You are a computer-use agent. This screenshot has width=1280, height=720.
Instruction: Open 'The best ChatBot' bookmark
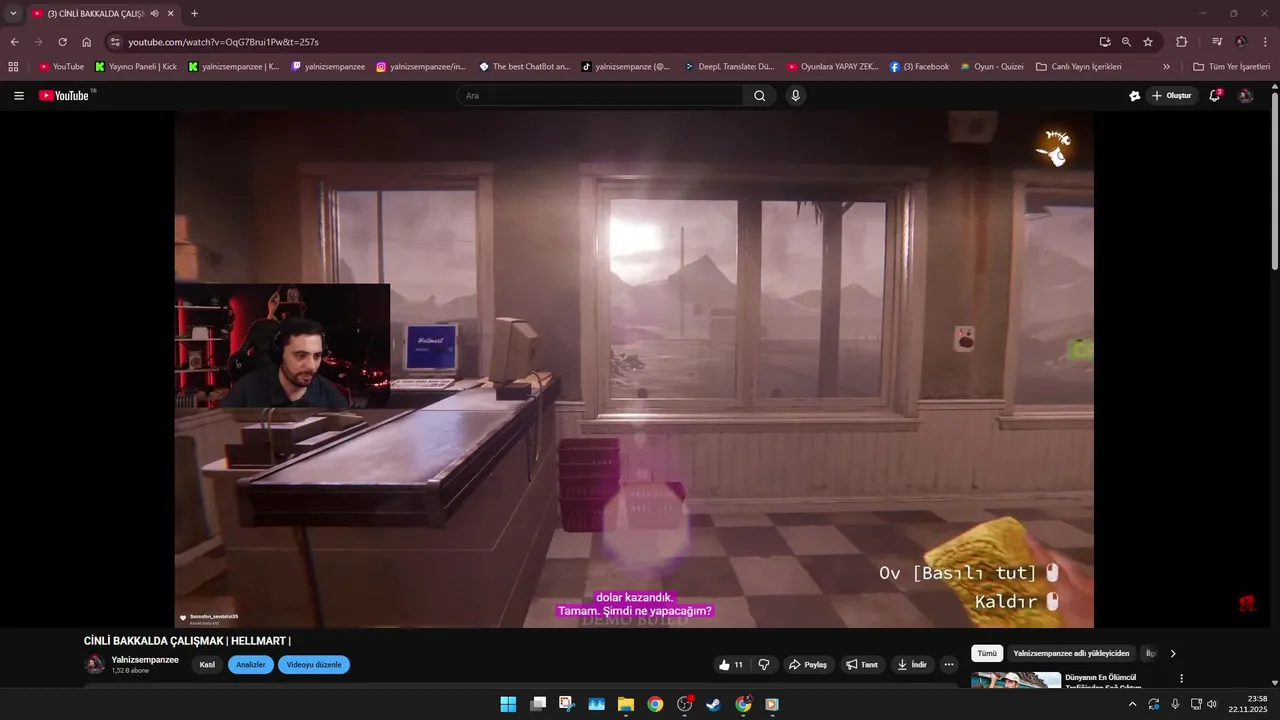[x=524, y=67]
